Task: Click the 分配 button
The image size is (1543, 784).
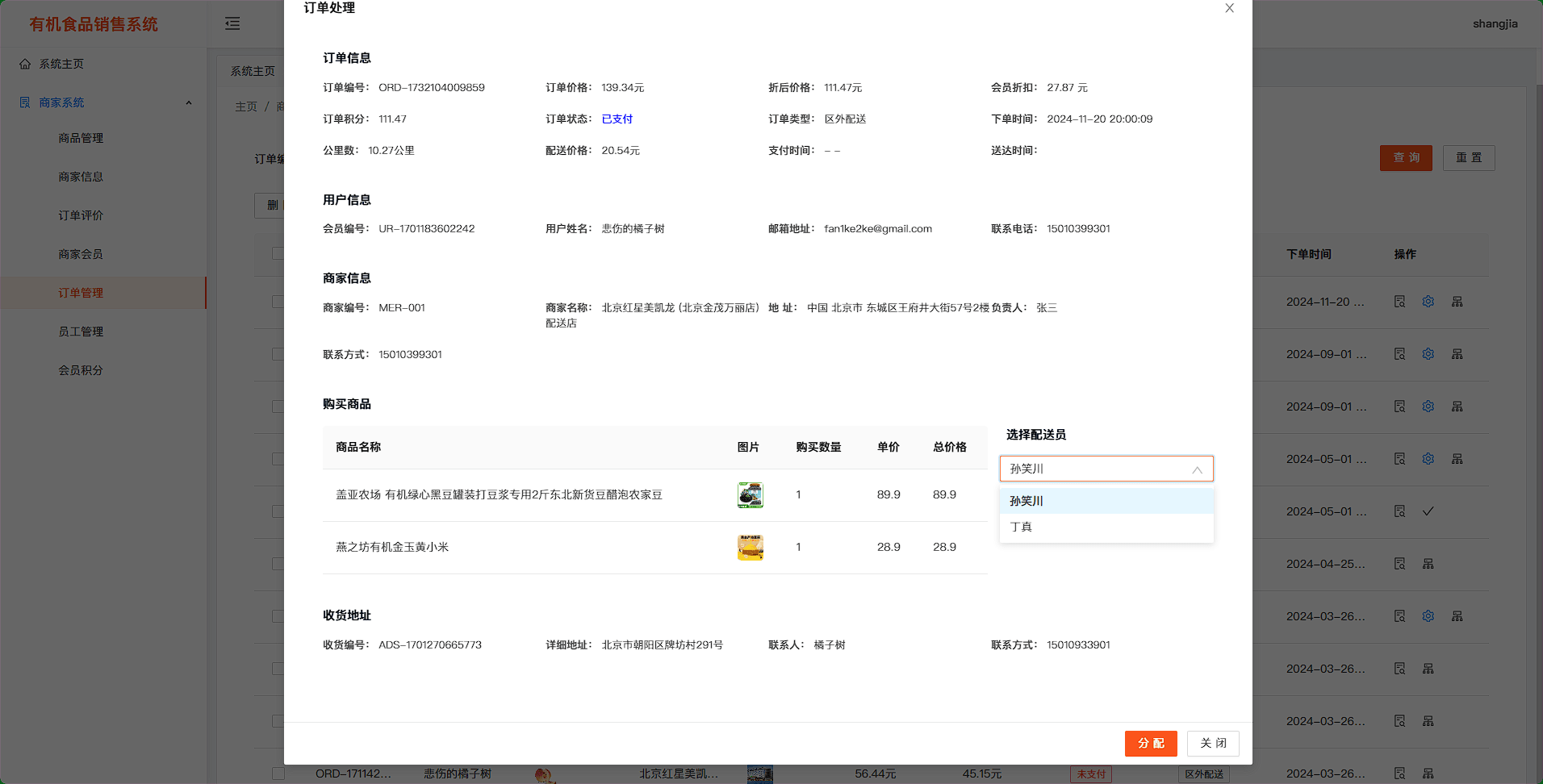Action: coord(1151,744)
